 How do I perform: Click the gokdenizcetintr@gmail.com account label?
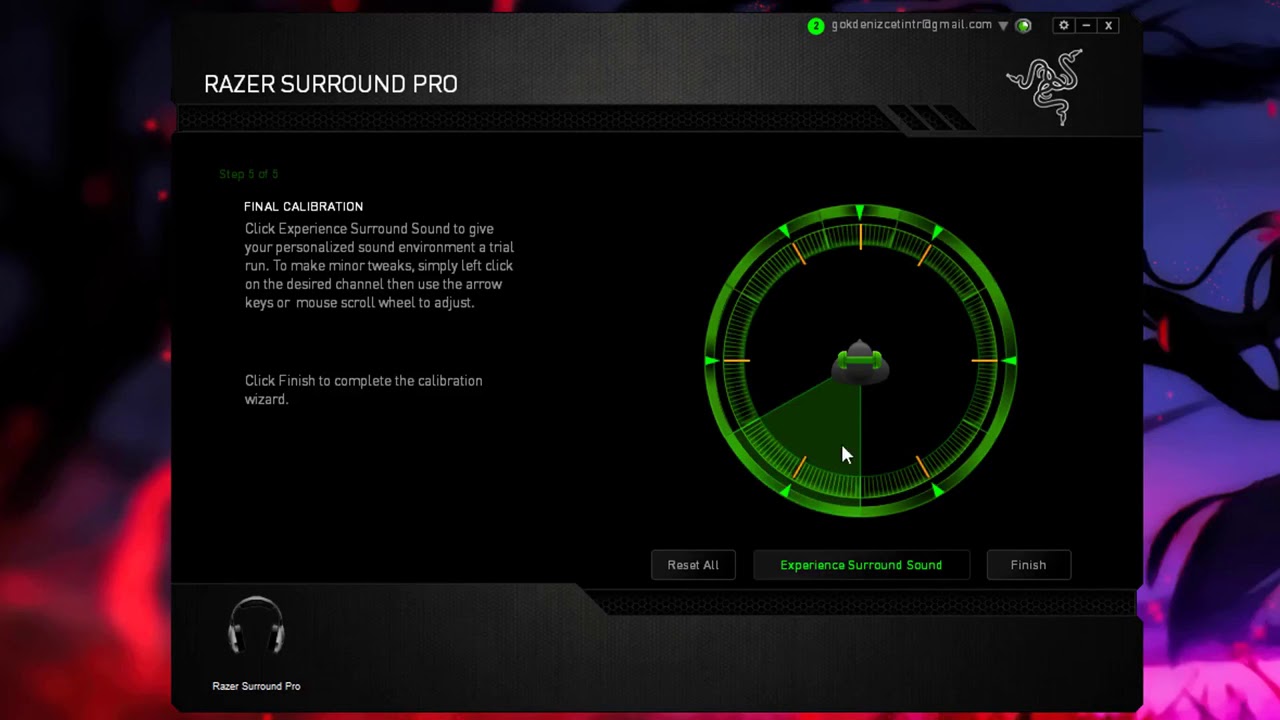pyautogui.click(x=909, y=25)
